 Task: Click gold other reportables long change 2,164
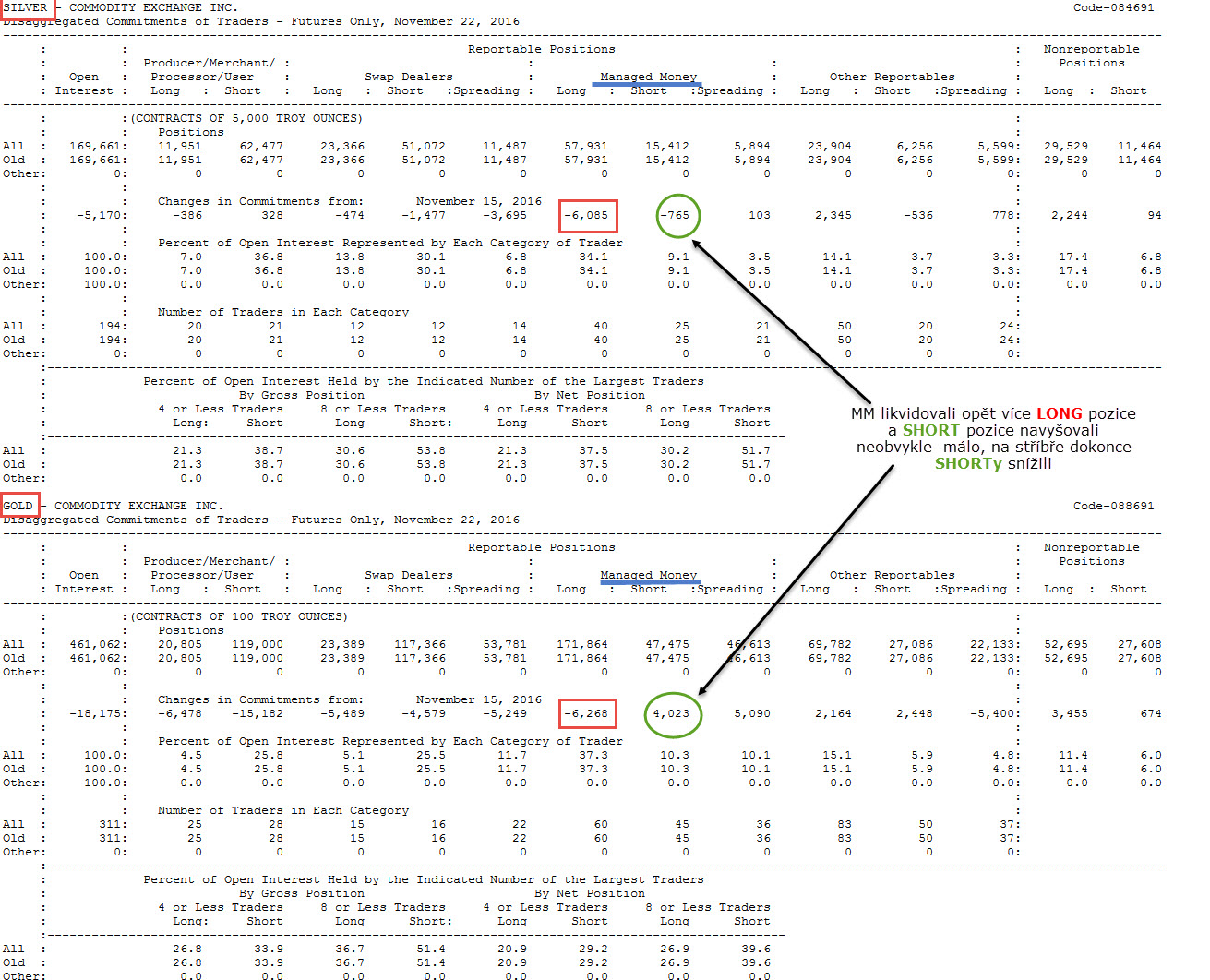pos(833,713)
